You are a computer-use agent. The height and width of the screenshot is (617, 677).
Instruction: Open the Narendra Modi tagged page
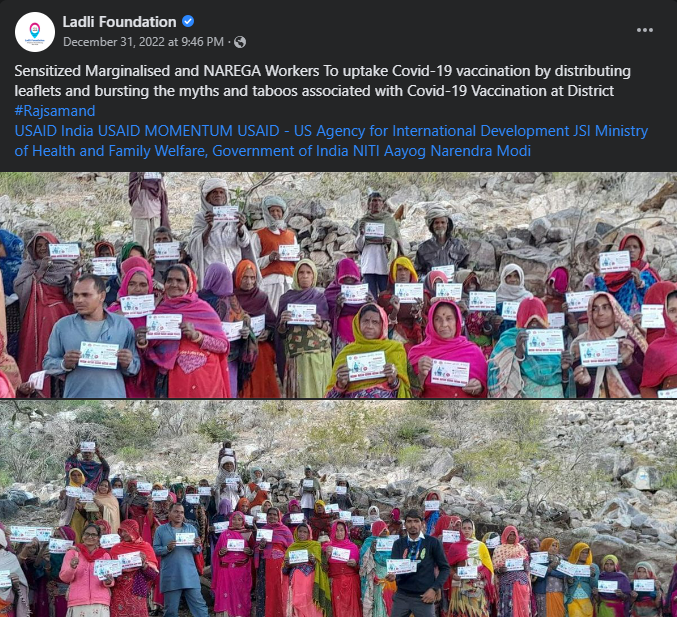coord(481,151)
